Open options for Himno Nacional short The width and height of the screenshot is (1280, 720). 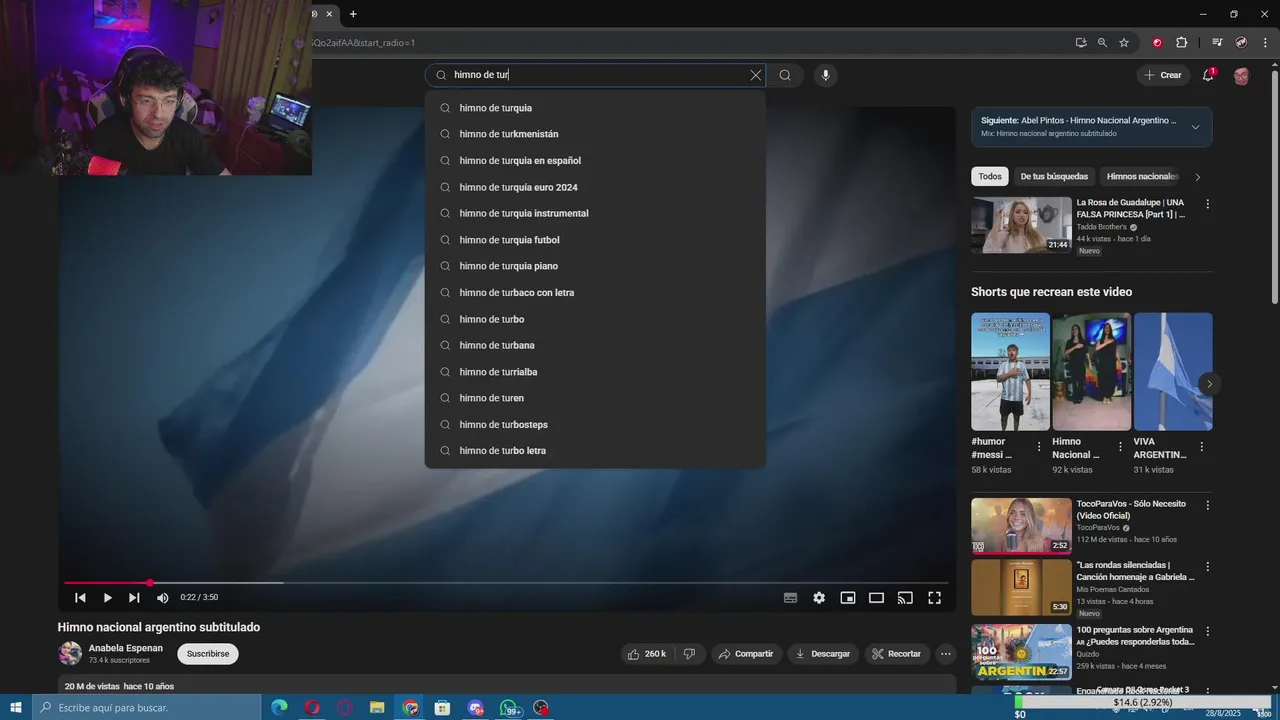point(1120,447)
